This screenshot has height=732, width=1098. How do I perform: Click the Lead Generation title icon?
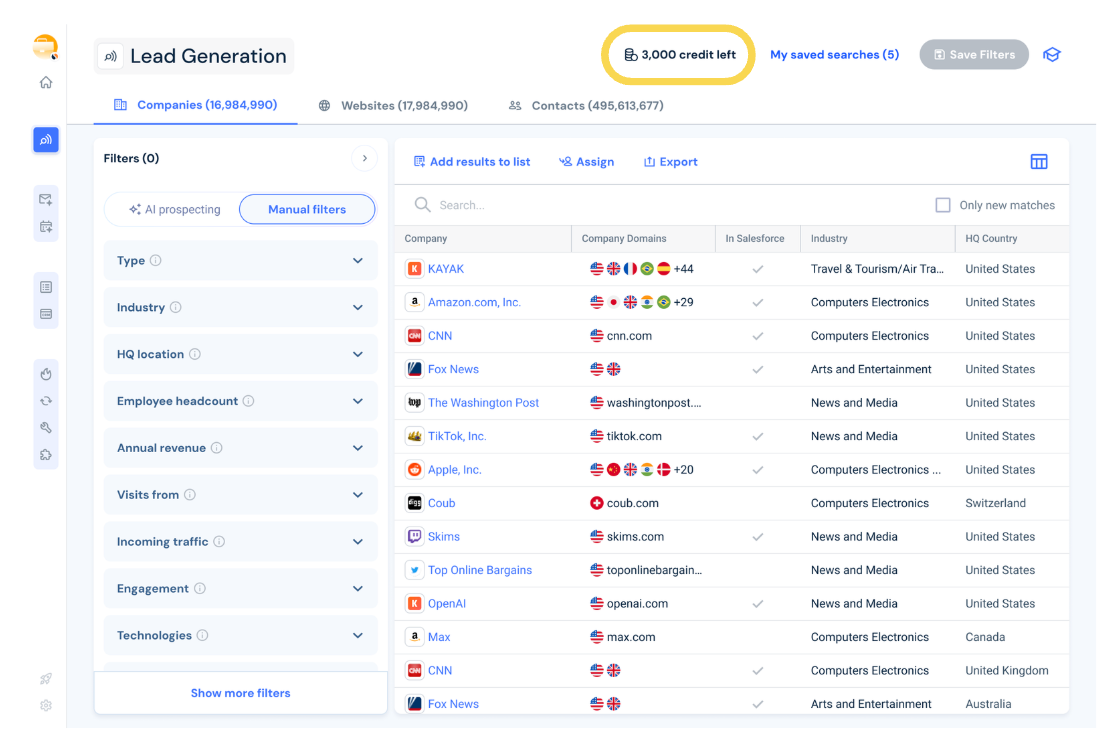point(110,56)
